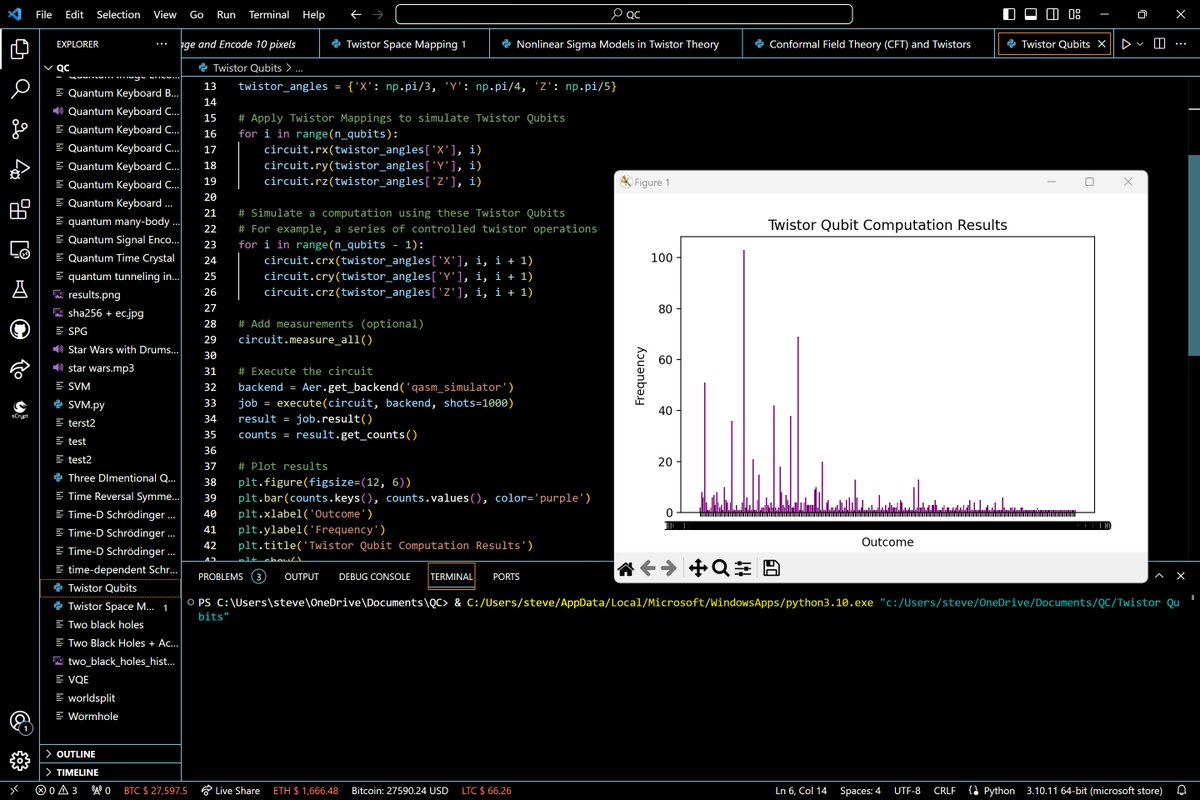Expand the OUTLINE section
1200x800 pixels.
pos(76,754)
